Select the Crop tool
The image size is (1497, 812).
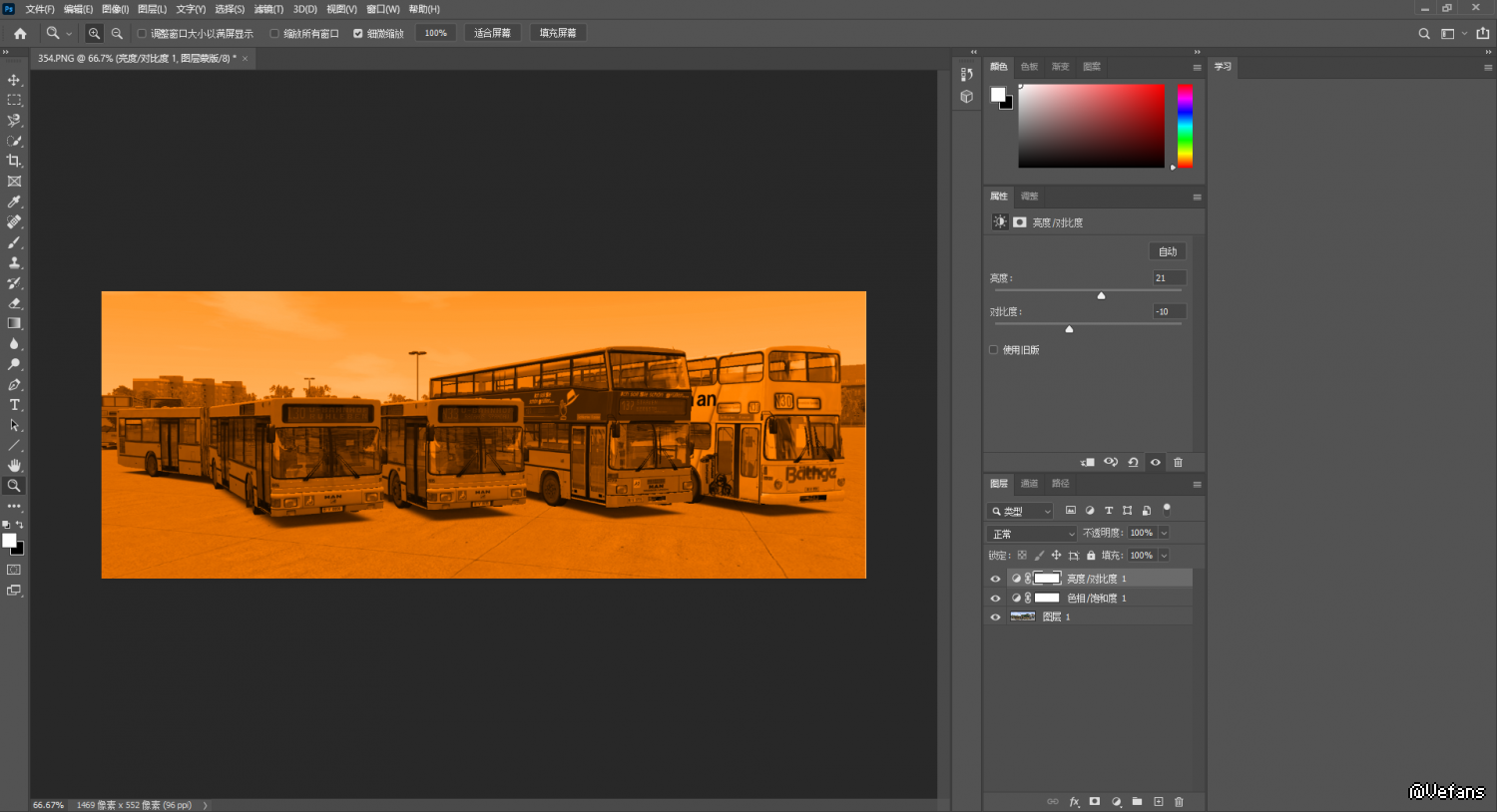(14, 161)
